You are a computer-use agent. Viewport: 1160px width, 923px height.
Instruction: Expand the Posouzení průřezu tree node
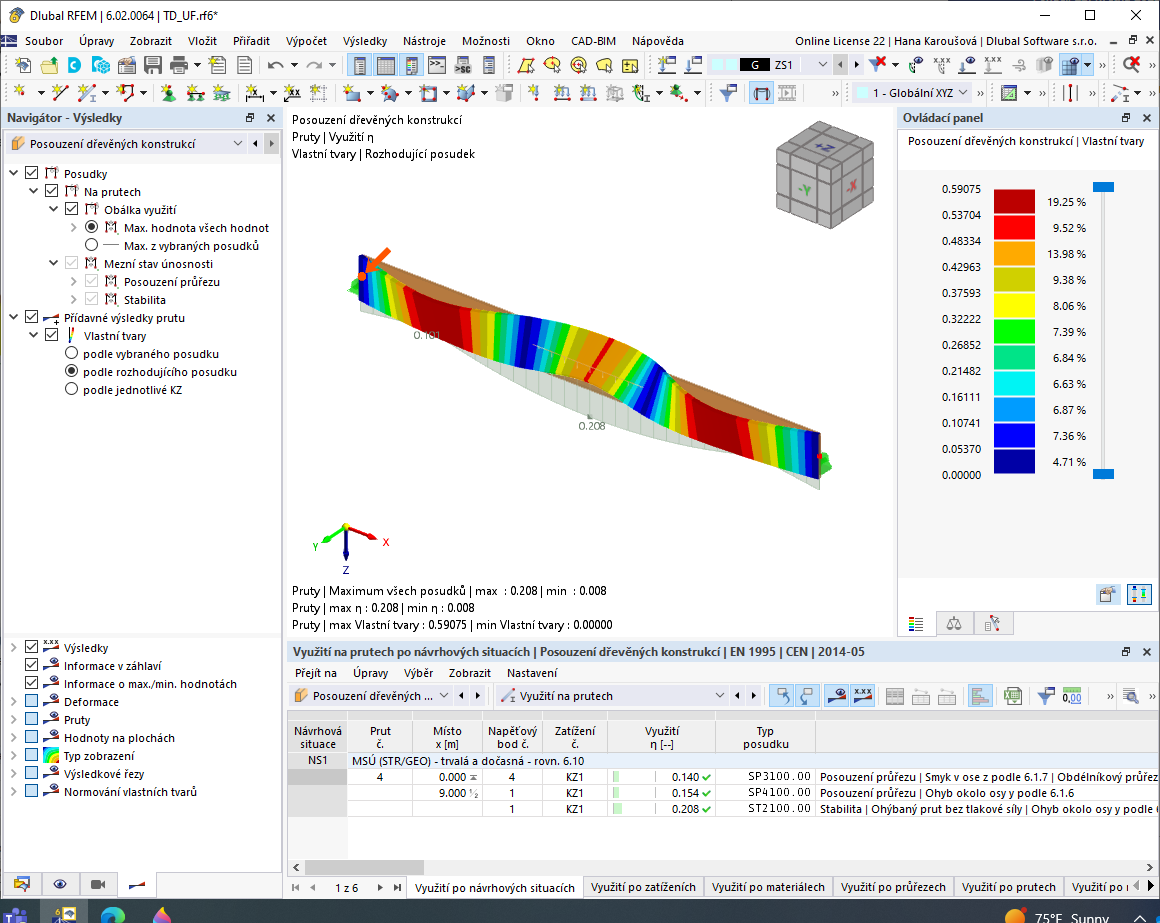(73, 282)
